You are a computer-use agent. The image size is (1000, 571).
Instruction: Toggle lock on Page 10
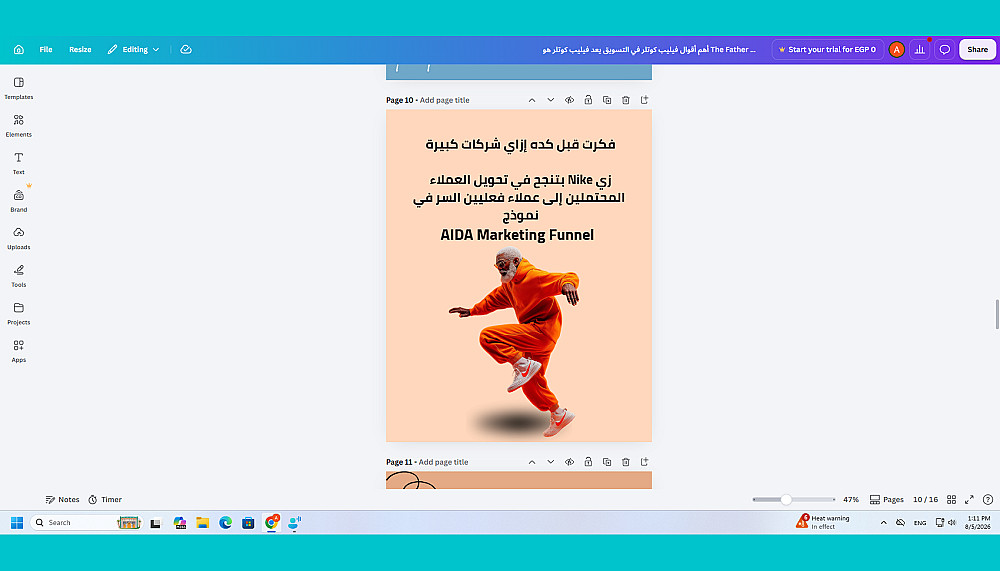click(588, 100)
